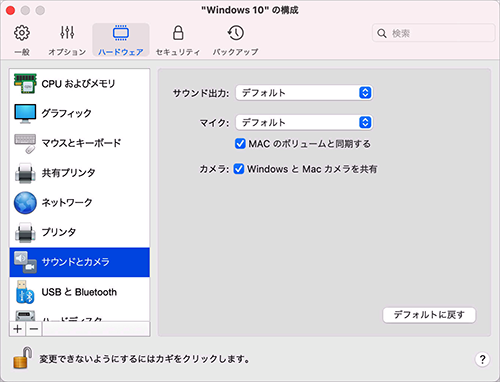Screen dimensions: 500x382
Task: Open the オプション sliders icon
Action: (x=67, y=32)
